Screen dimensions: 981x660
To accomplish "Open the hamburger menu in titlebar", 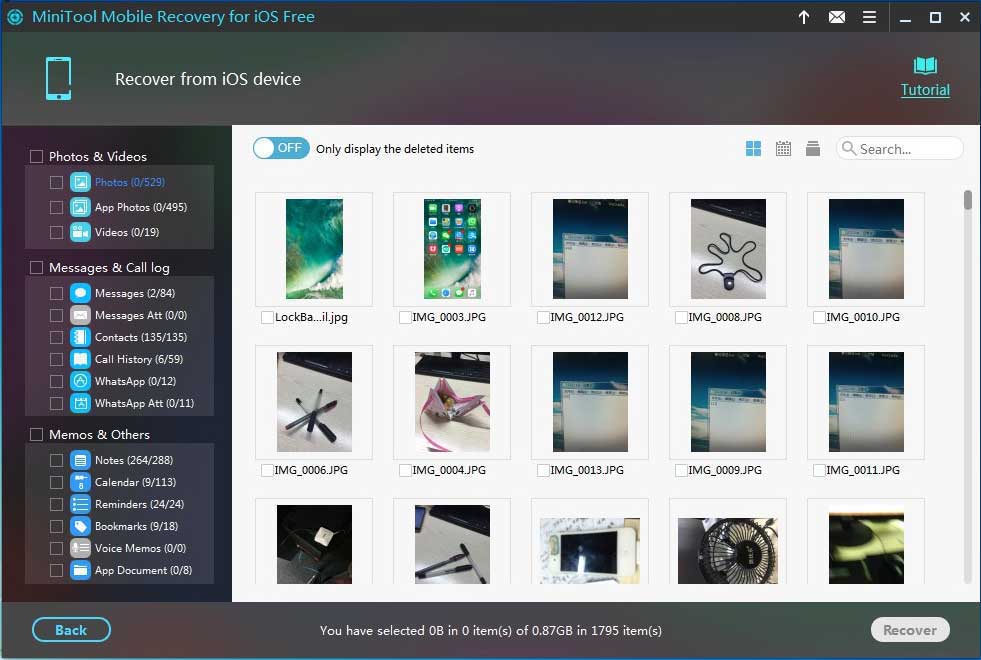I will 869,17.
